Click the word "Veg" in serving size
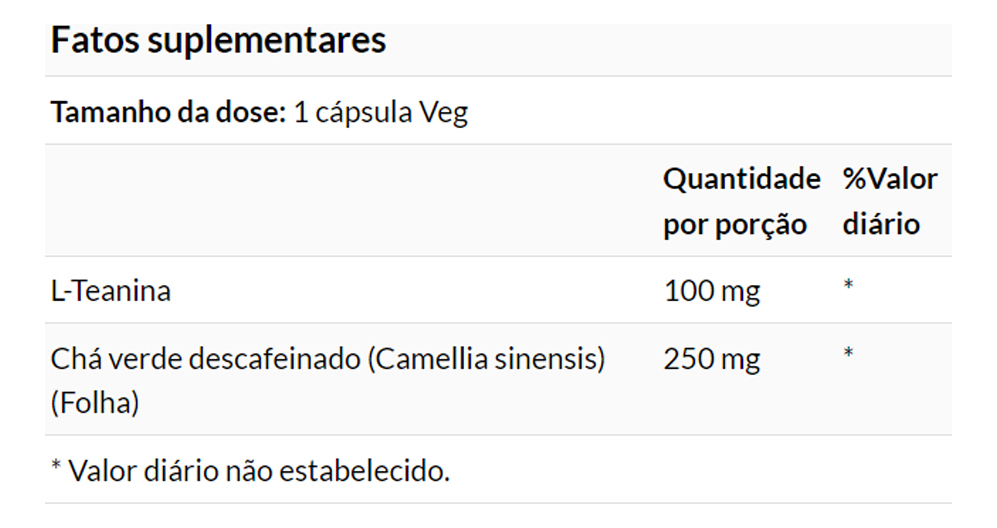The image size is (997, 528). 443,112
